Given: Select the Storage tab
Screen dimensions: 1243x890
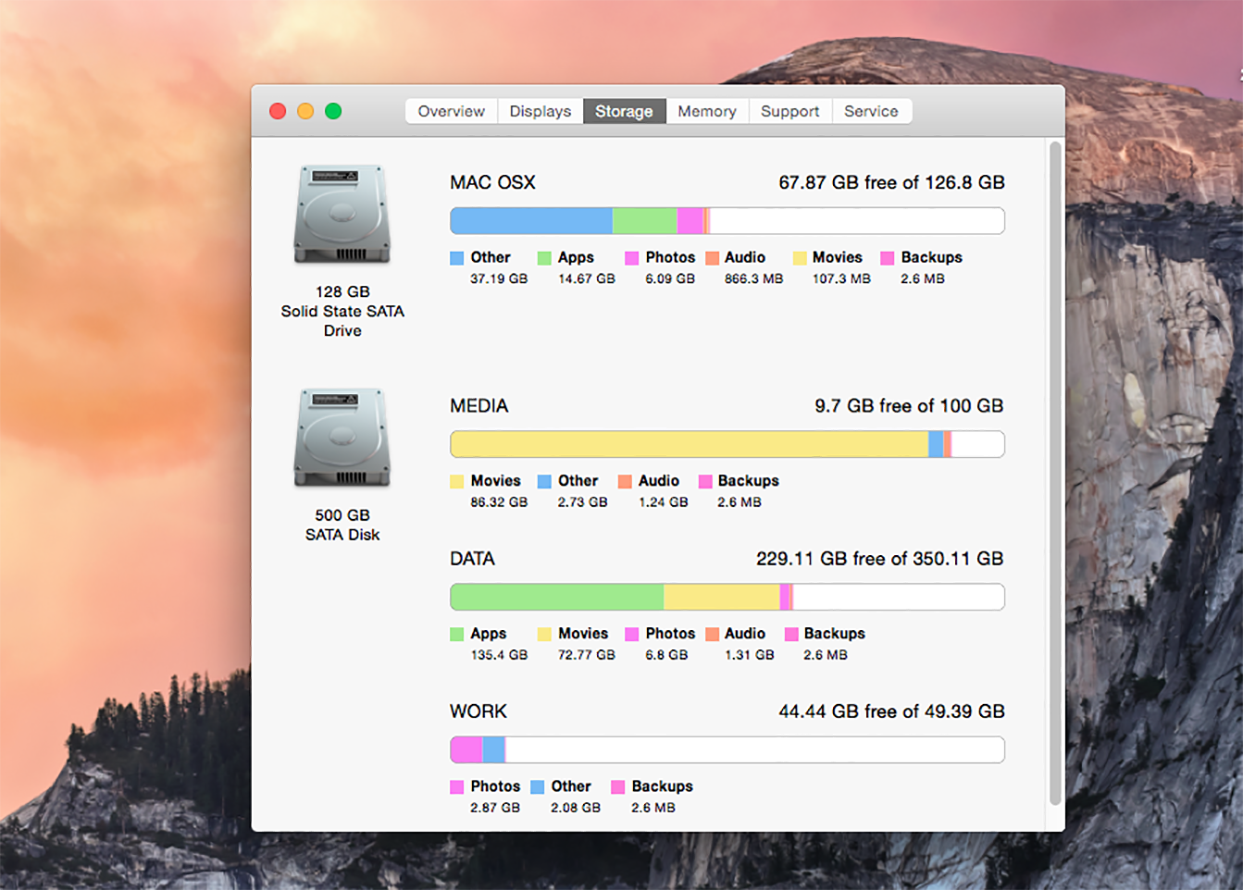Looking at the screenshot, I should point(624,111).
